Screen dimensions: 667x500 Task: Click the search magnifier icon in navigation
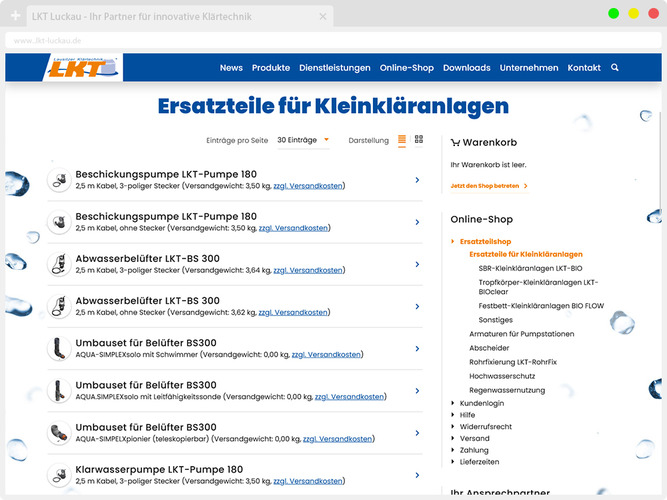tap(615, 68)
